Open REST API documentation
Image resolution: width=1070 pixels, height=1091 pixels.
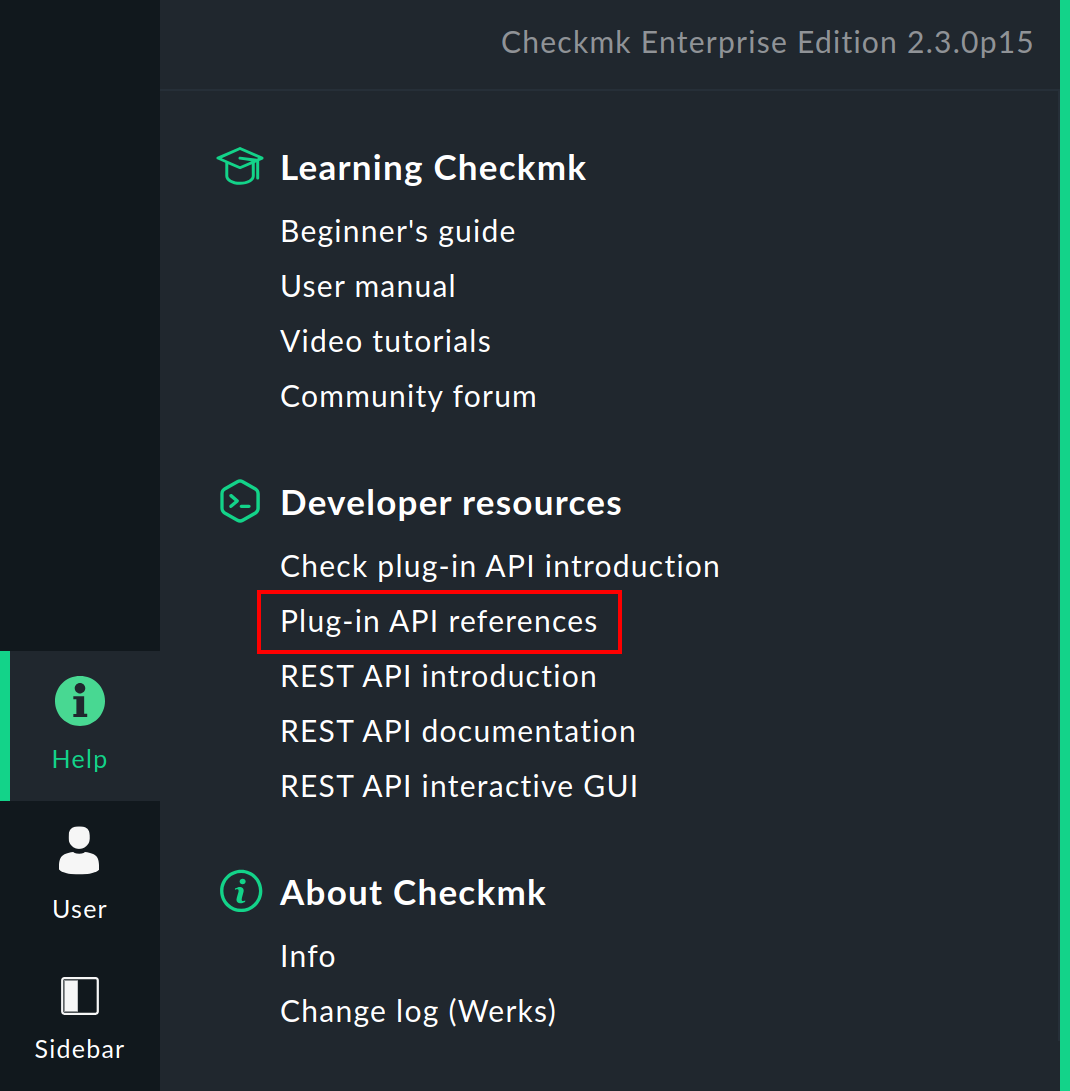[x=458, y=731]
